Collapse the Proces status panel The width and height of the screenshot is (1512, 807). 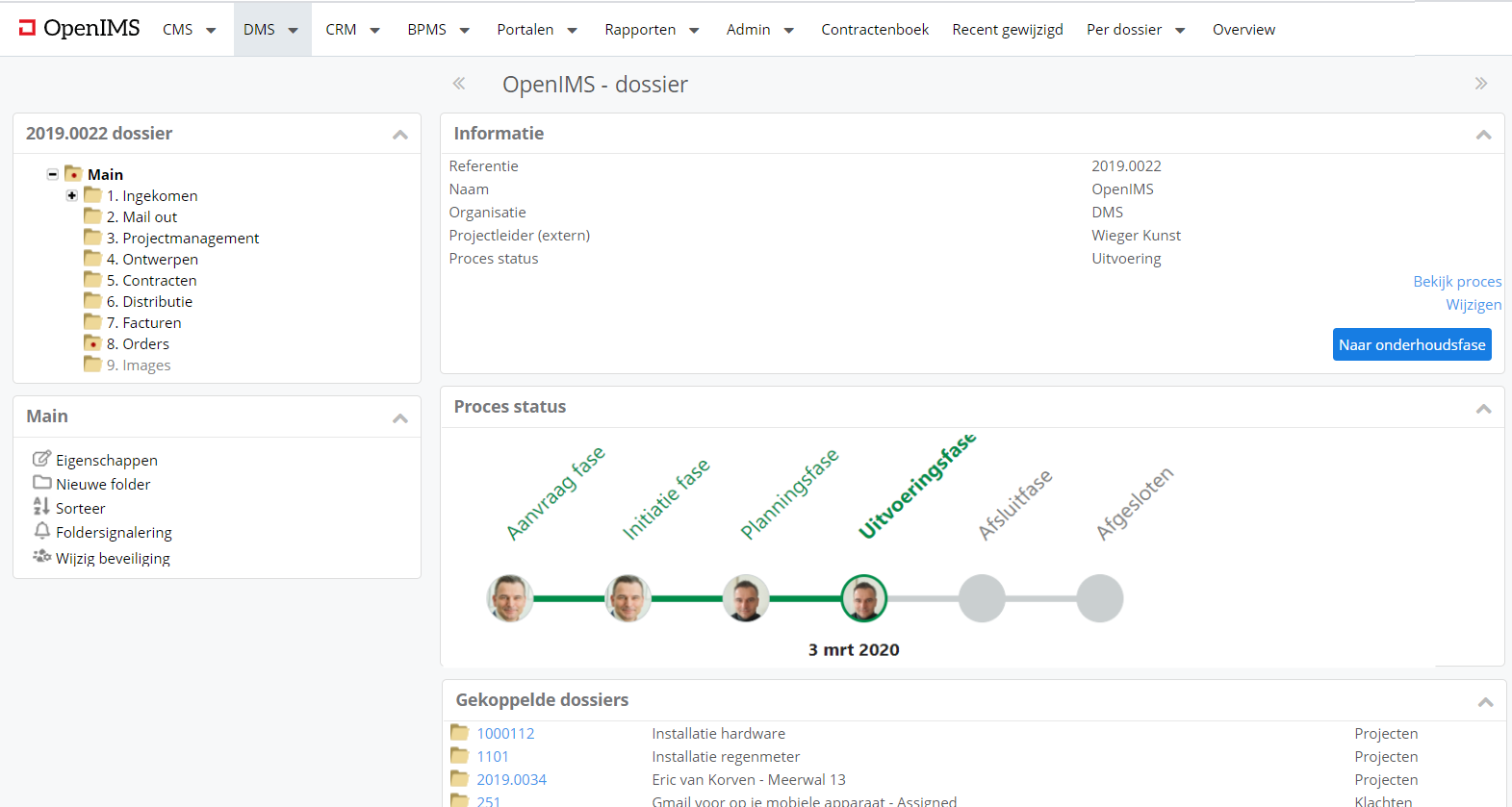(x=1483, y=409)
